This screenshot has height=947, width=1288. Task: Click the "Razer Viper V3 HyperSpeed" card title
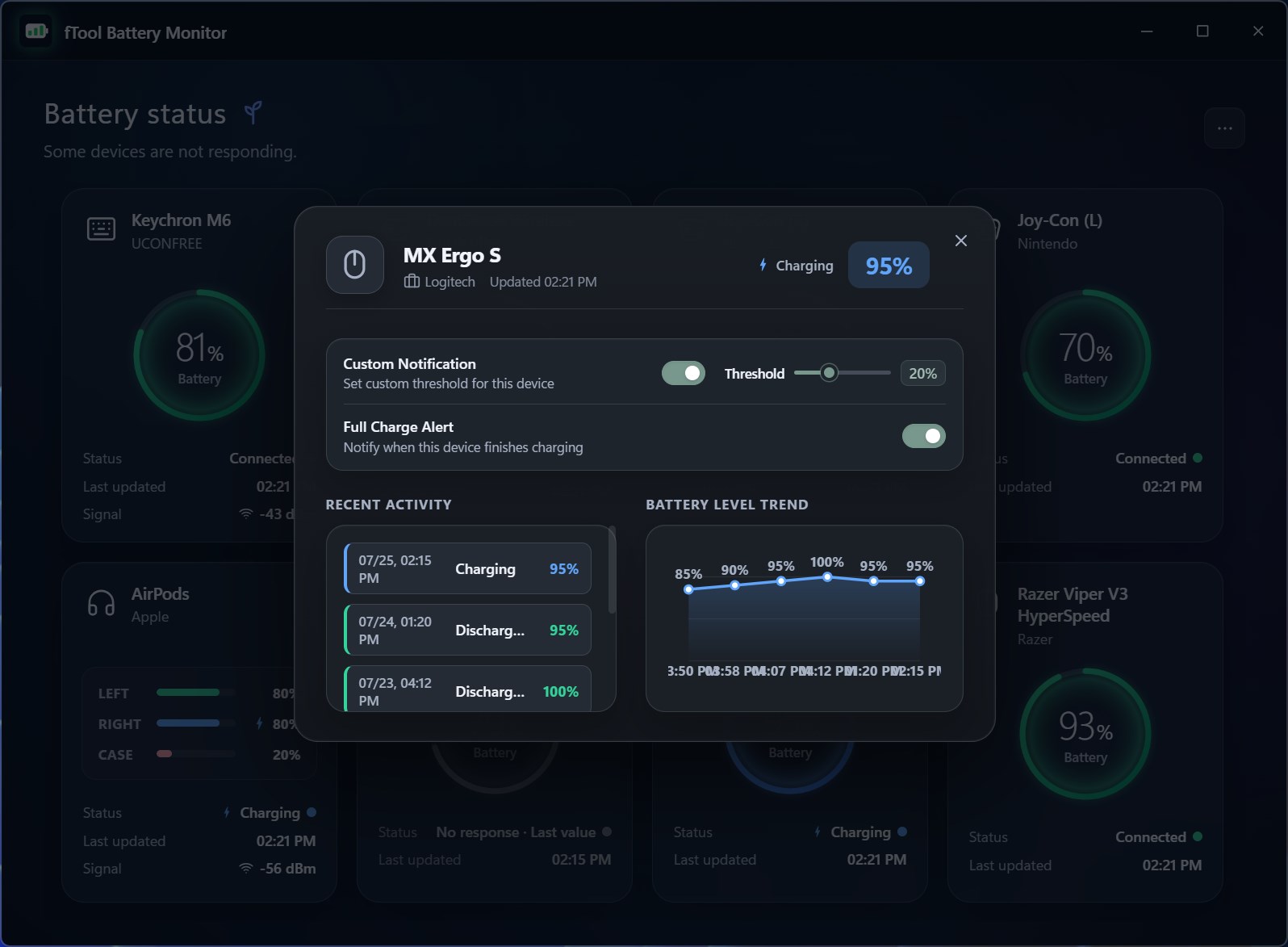(1073, 605)
